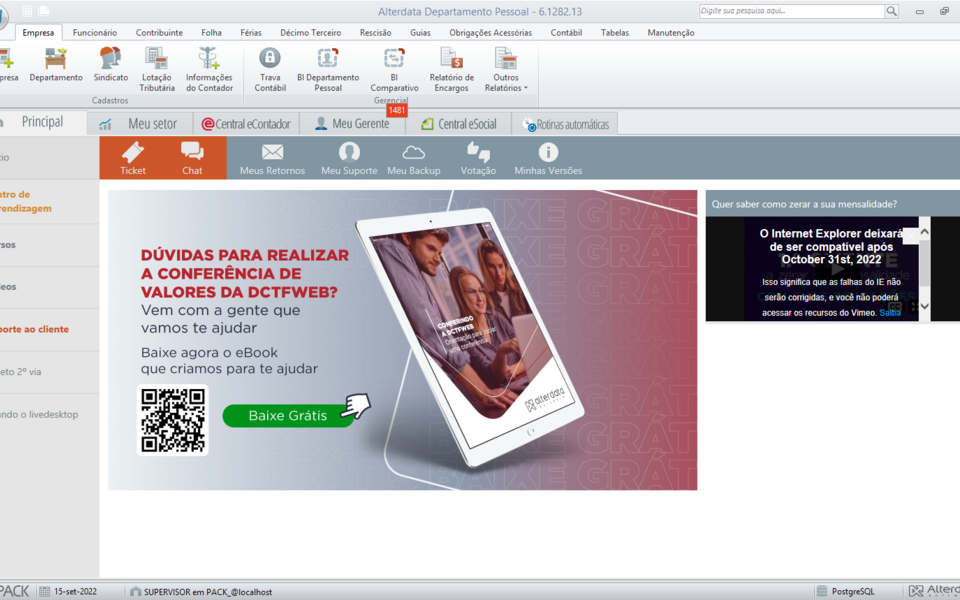Click the quick access grid icon in title bar

(28, 11)
